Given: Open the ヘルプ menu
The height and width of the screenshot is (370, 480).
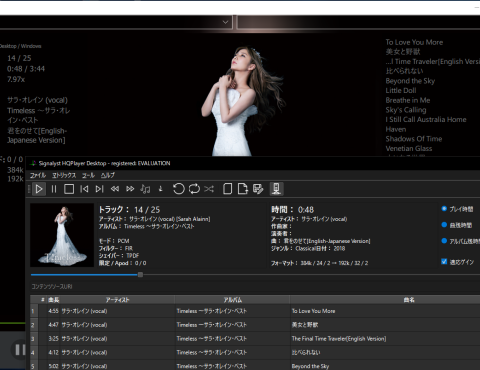Looking at the screenshot, I should click(x=108, y=175).
